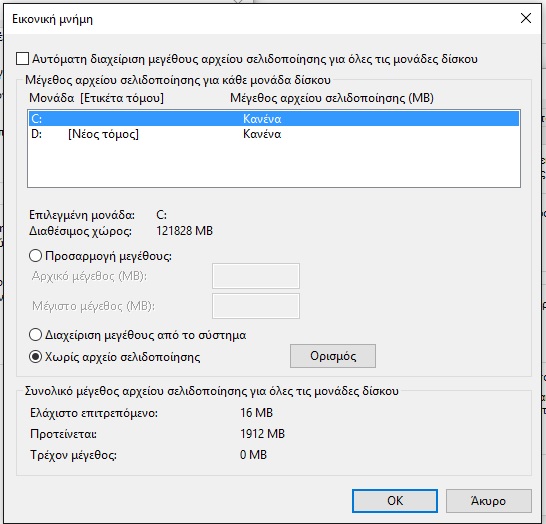
Task: Select Χωρίς αρχείο σελιδοποίησης radio button
Action: click(x=36, y=357)
